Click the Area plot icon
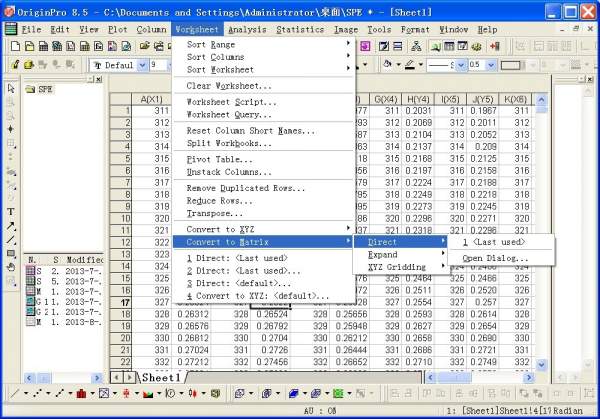The height and width of the screenshot is (419, 600). pyautogui.click(x=148, y=393)
